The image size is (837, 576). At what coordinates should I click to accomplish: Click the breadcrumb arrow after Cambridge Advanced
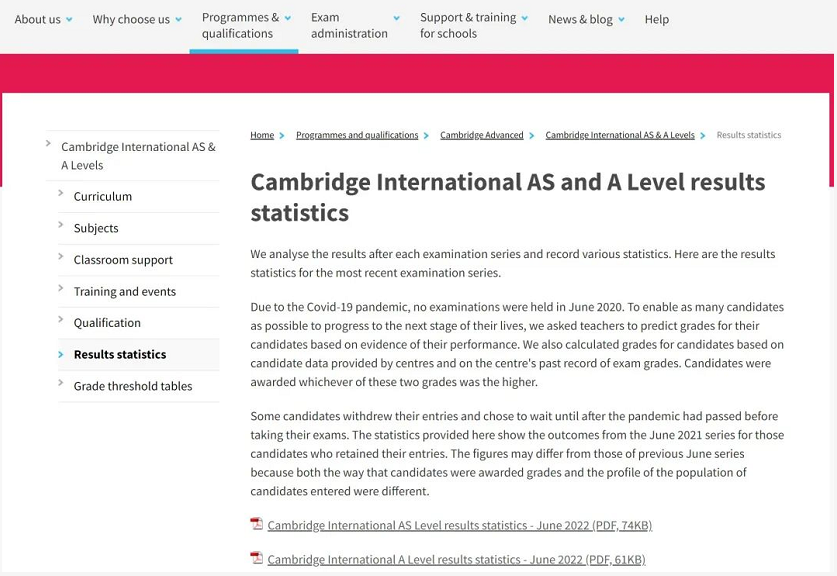[532, 136]
